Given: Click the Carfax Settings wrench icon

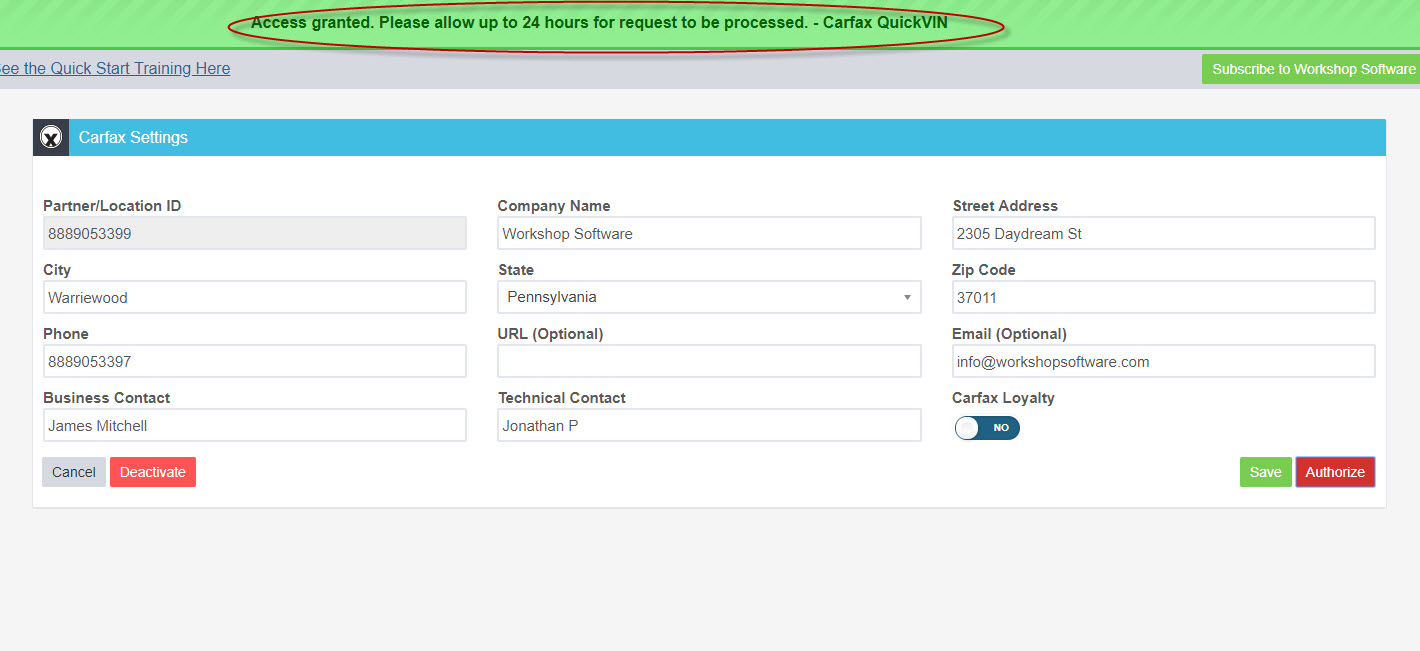Looking at the screenshot, I should click(51, 138).
